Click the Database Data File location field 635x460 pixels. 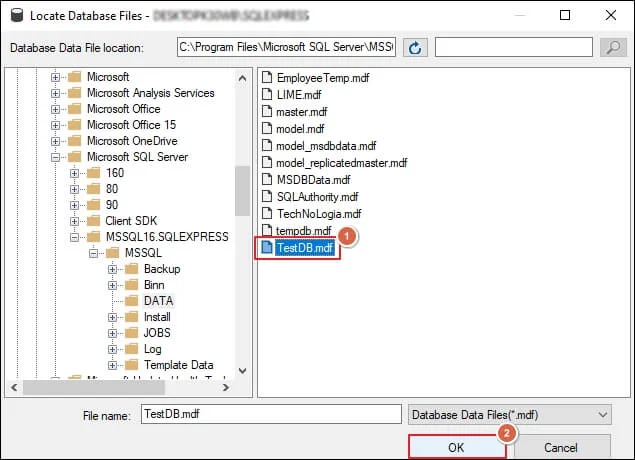pos(286,47)
